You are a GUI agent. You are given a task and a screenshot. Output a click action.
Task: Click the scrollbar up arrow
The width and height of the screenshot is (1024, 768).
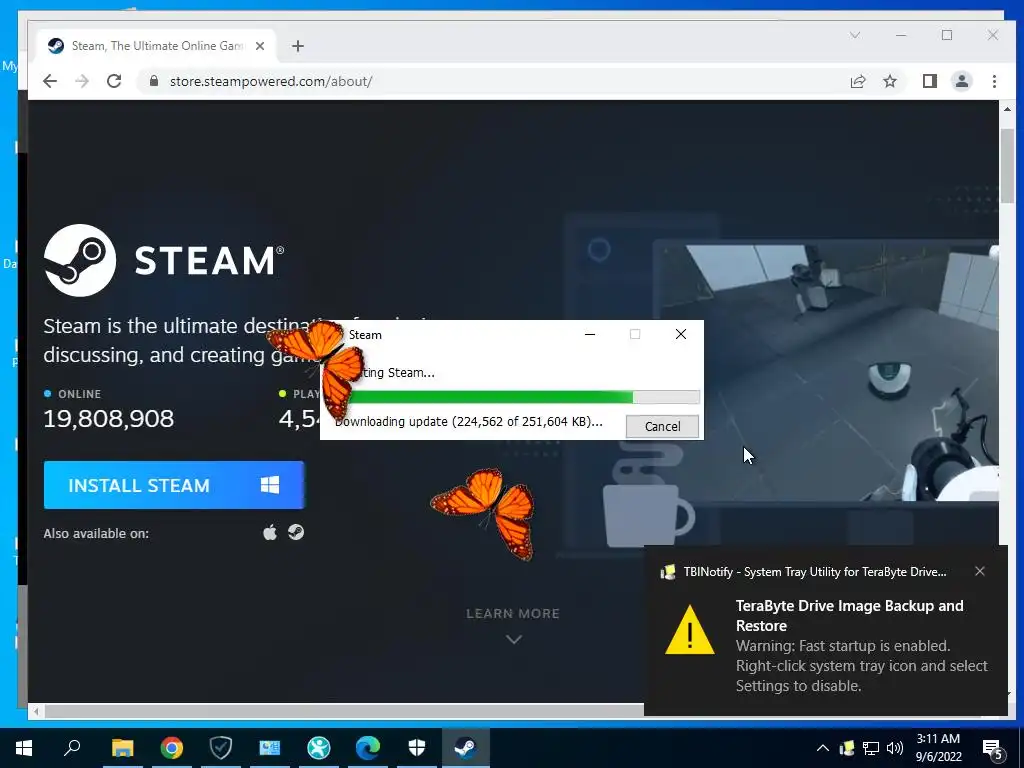[1007, 109]
